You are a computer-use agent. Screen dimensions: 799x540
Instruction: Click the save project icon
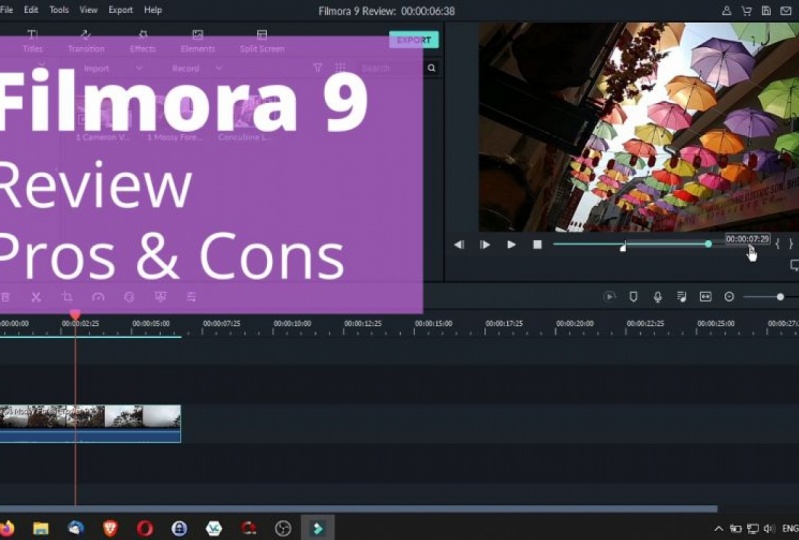click(766, 11)
